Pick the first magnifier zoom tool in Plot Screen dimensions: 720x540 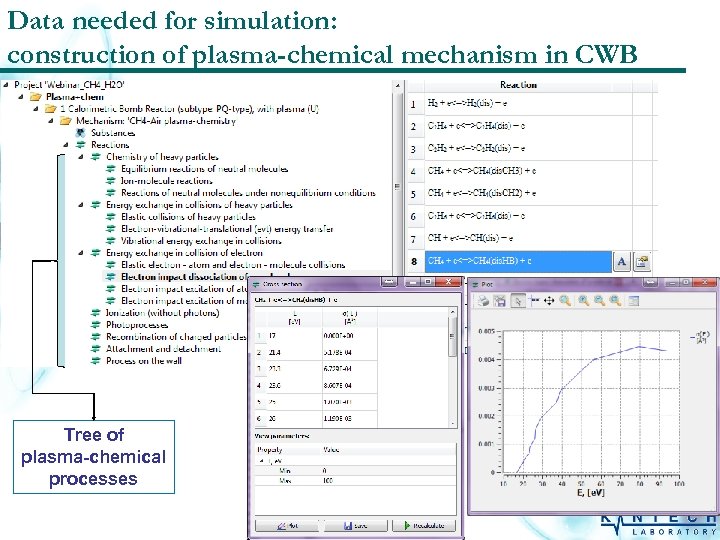point(565,301)
